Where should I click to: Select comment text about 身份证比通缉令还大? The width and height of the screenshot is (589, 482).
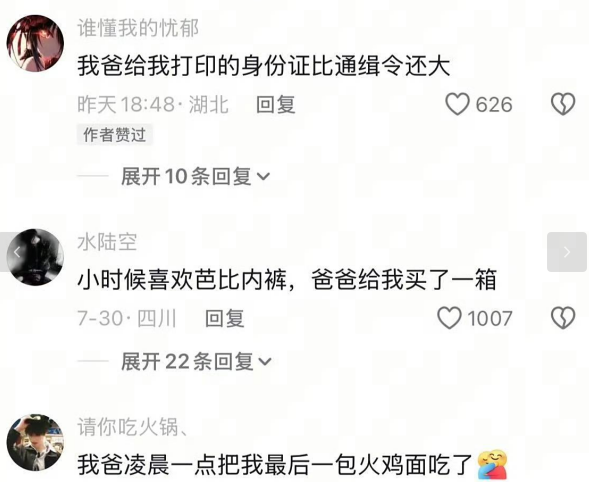(x=264, y=66)
